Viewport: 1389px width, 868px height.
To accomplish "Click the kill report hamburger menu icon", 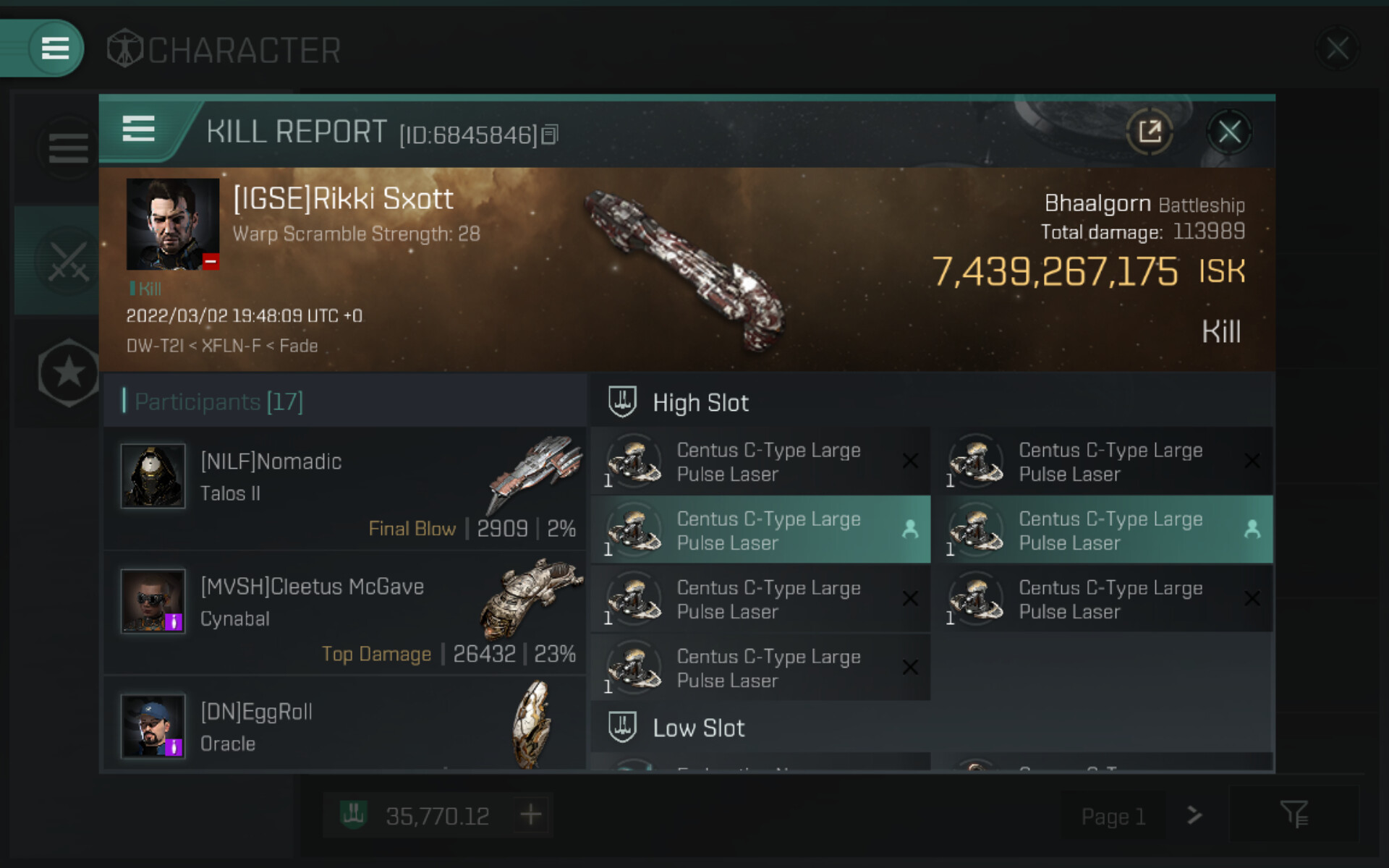I will pyautogui.click(x=139, y=130).
